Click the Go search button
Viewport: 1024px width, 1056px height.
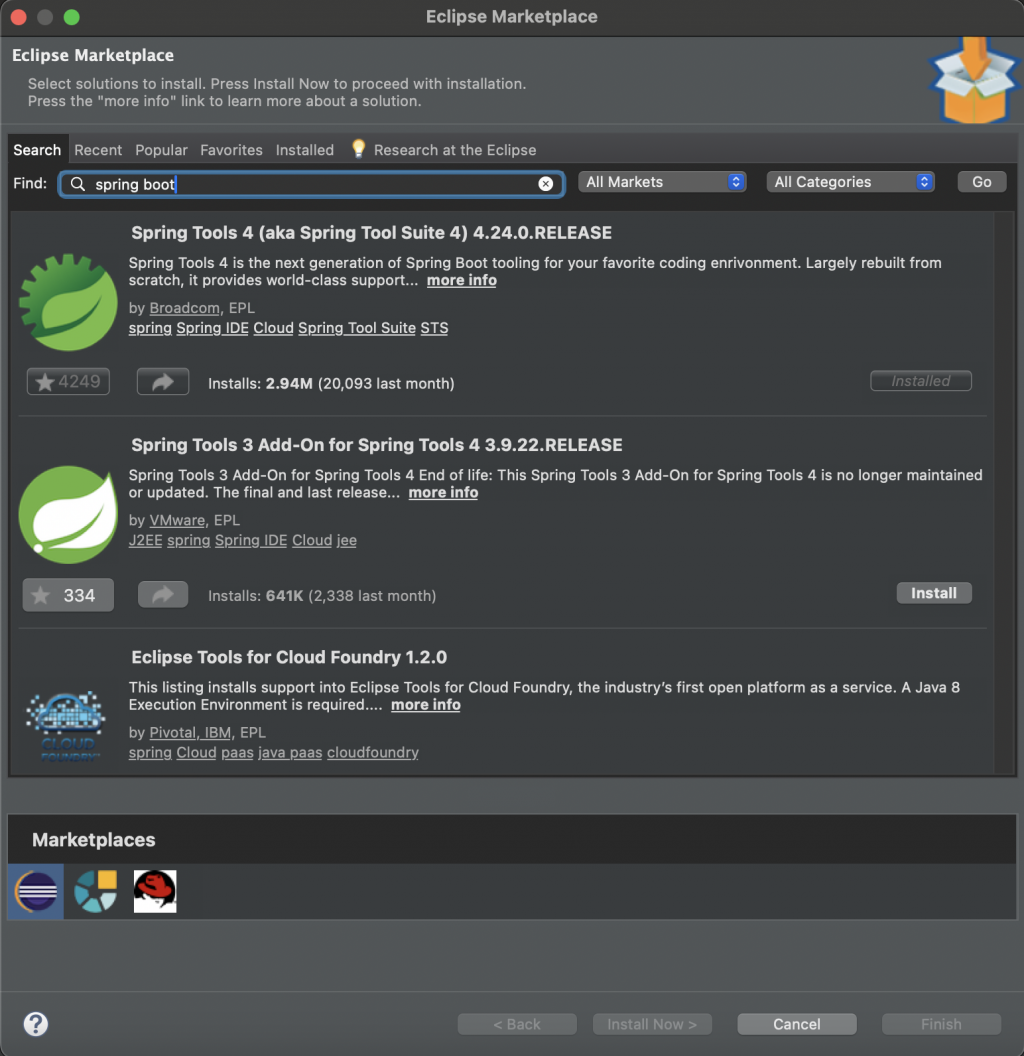click(x=982, y=182)
